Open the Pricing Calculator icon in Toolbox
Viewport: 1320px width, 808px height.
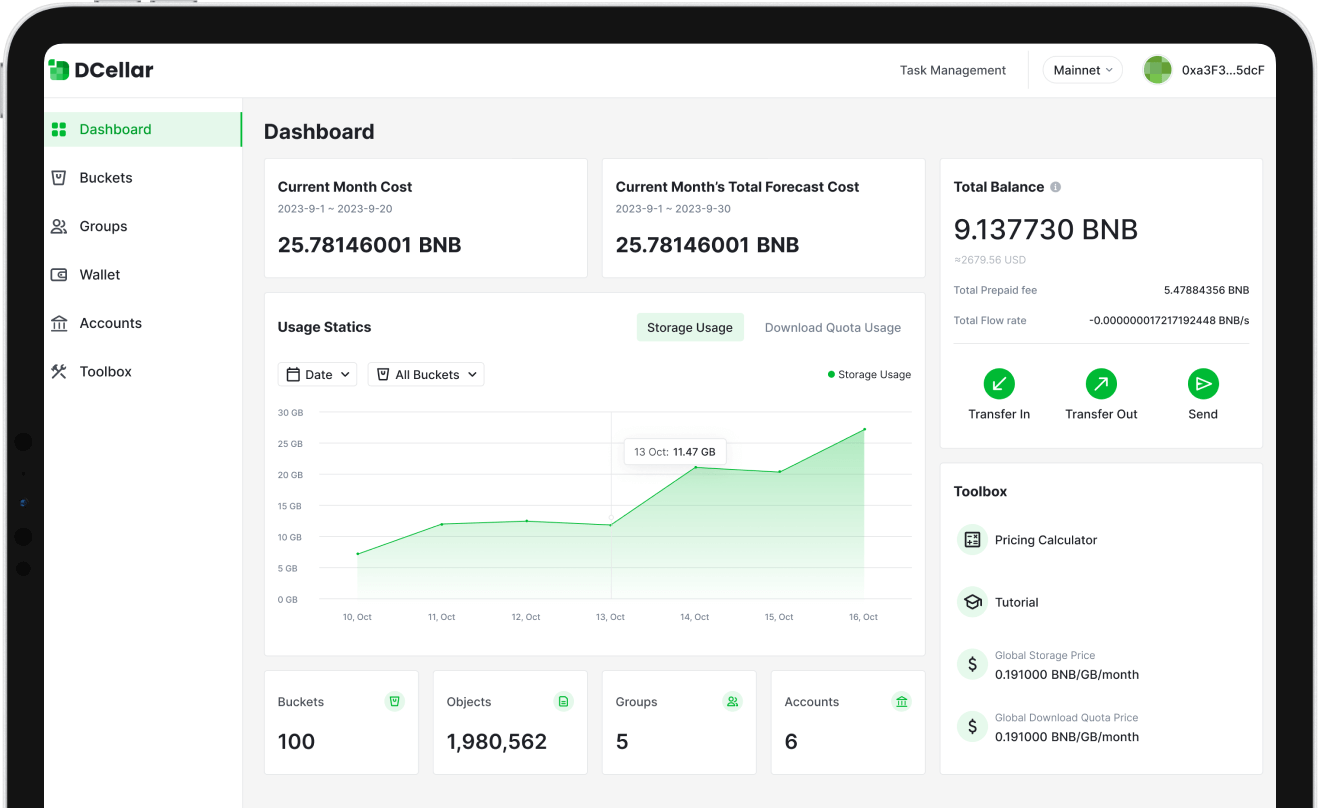972,540
